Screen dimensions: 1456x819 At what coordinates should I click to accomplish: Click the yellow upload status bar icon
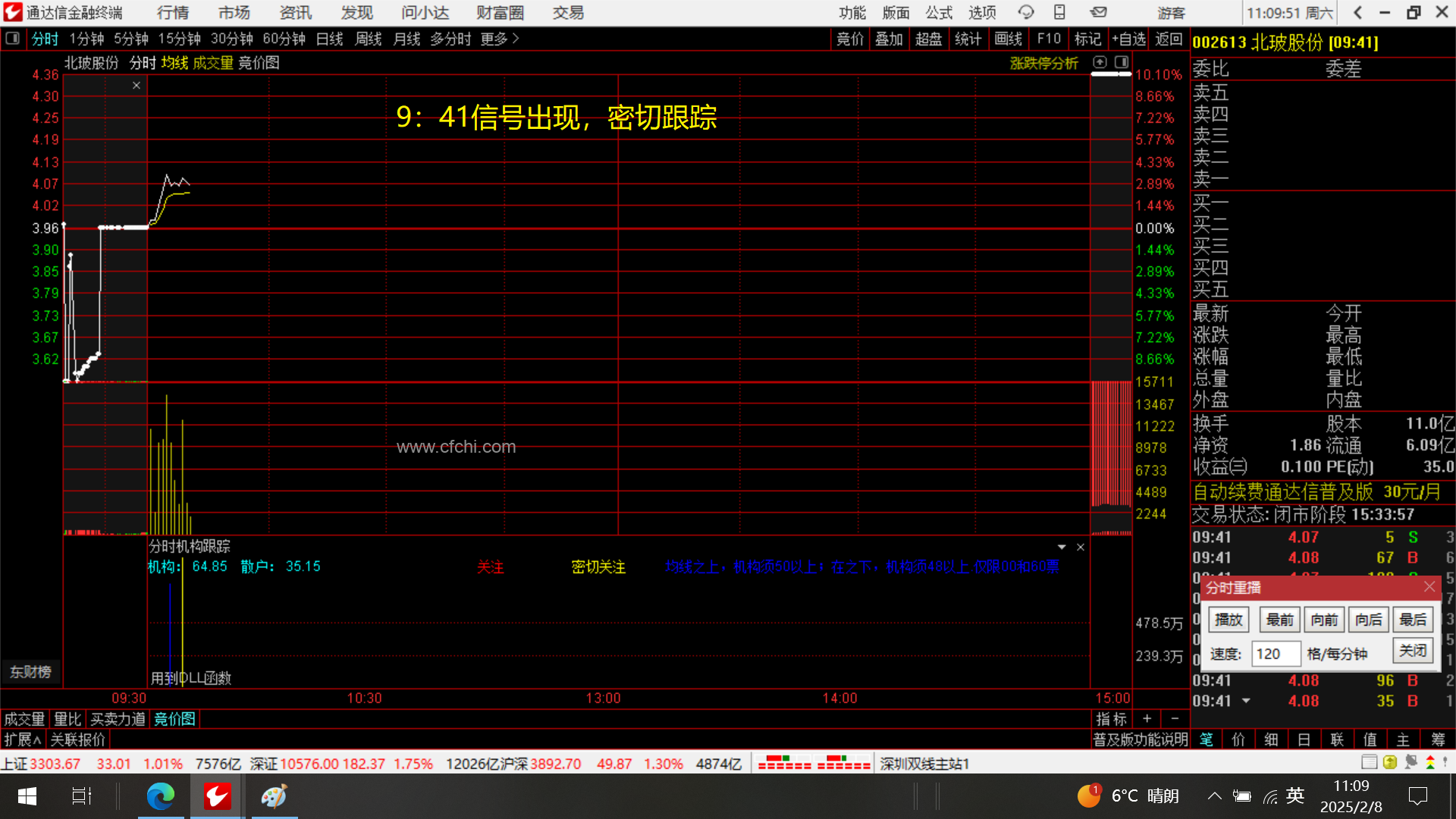[1389, 762]
